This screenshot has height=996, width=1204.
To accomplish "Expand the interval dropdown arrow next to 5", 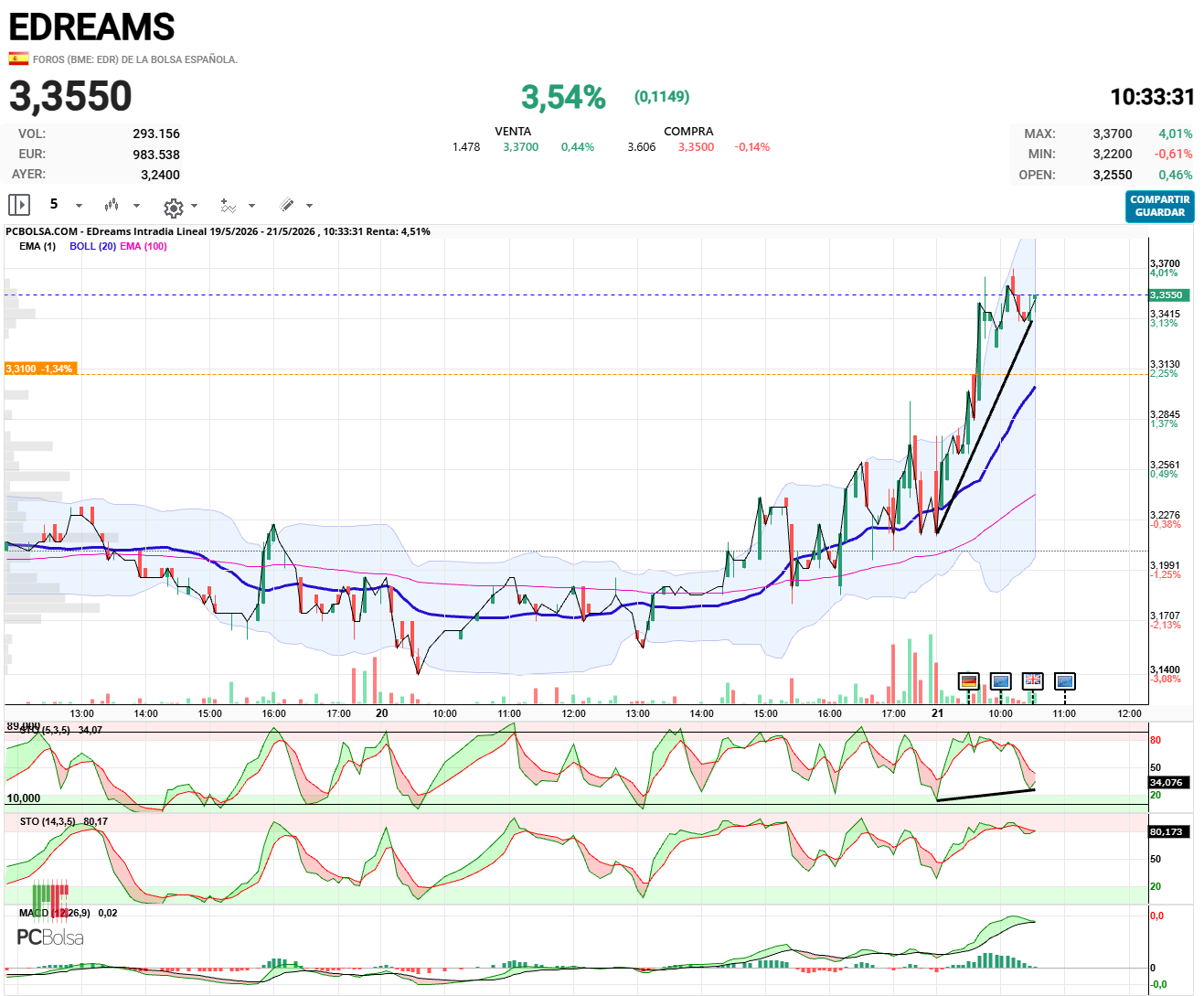I will [79, 206].
